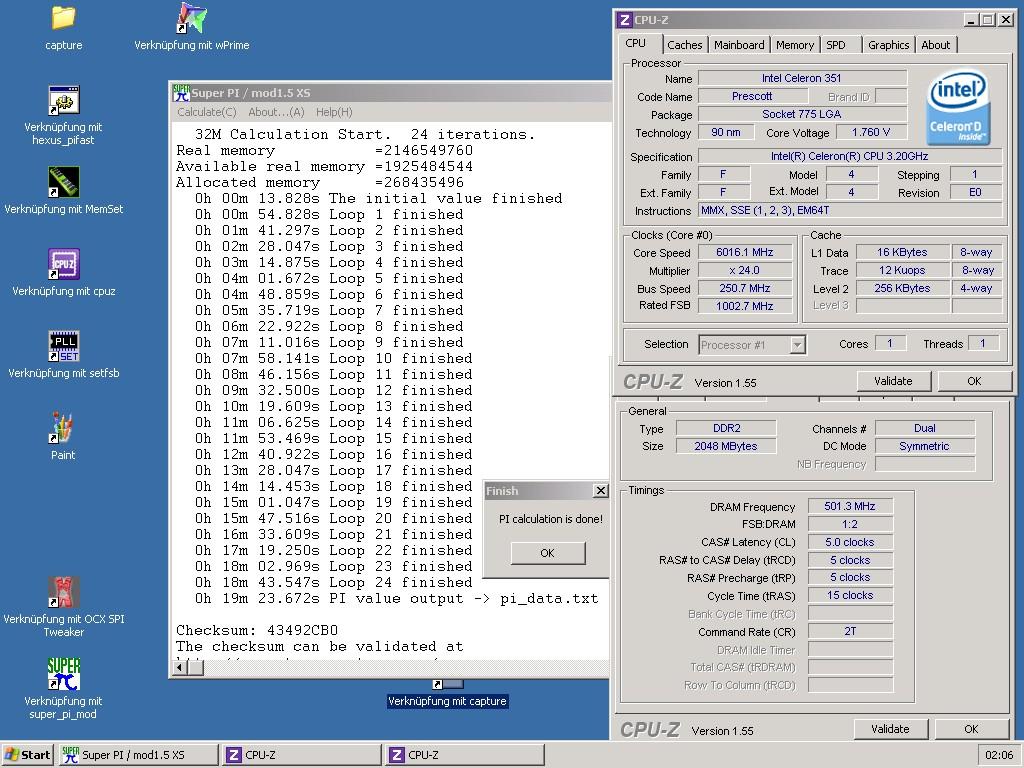The image size is (1024, 768).
Task: Click the Command Rate value 2T
Action: pos(850,631)
